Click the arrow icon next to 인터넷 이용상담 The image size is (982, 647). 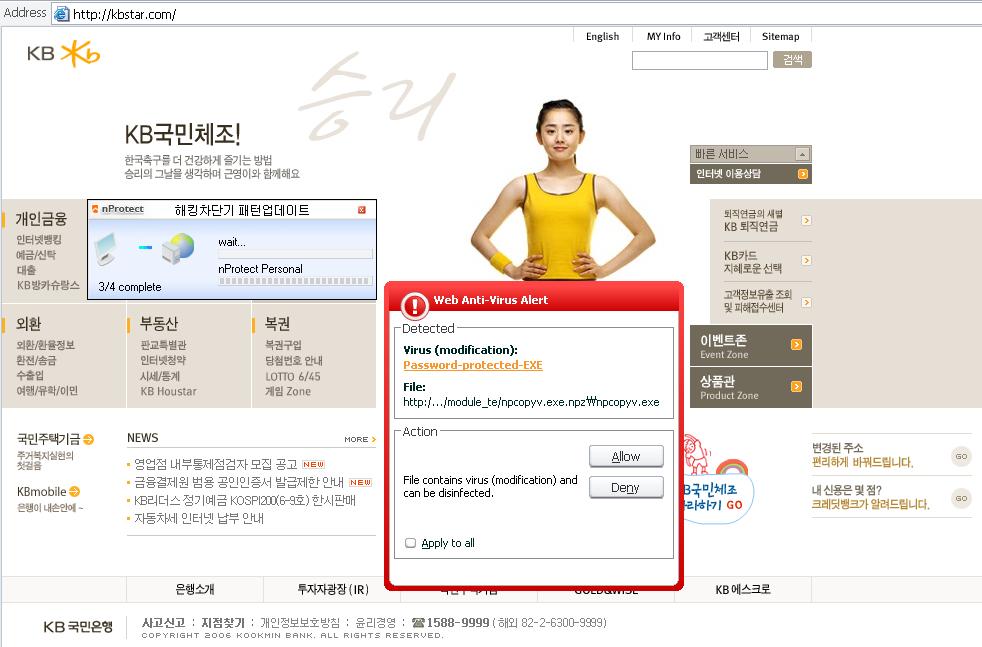pos(803,174)
